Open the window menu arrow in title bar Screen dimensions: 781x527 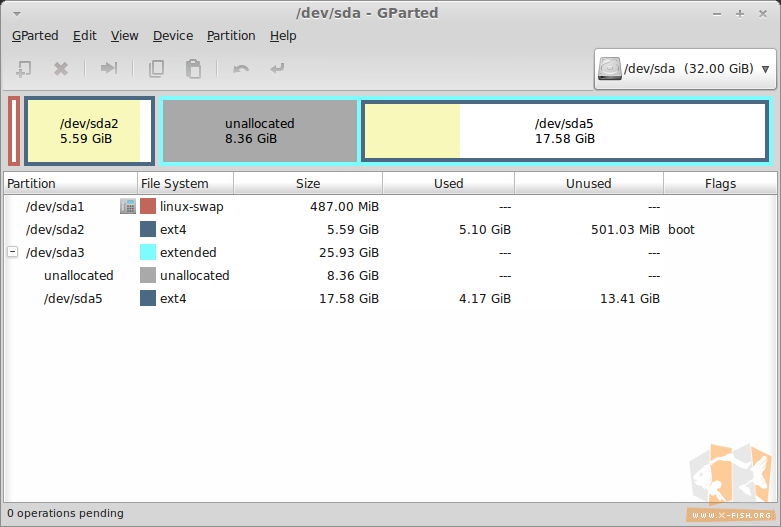(16, 14)
